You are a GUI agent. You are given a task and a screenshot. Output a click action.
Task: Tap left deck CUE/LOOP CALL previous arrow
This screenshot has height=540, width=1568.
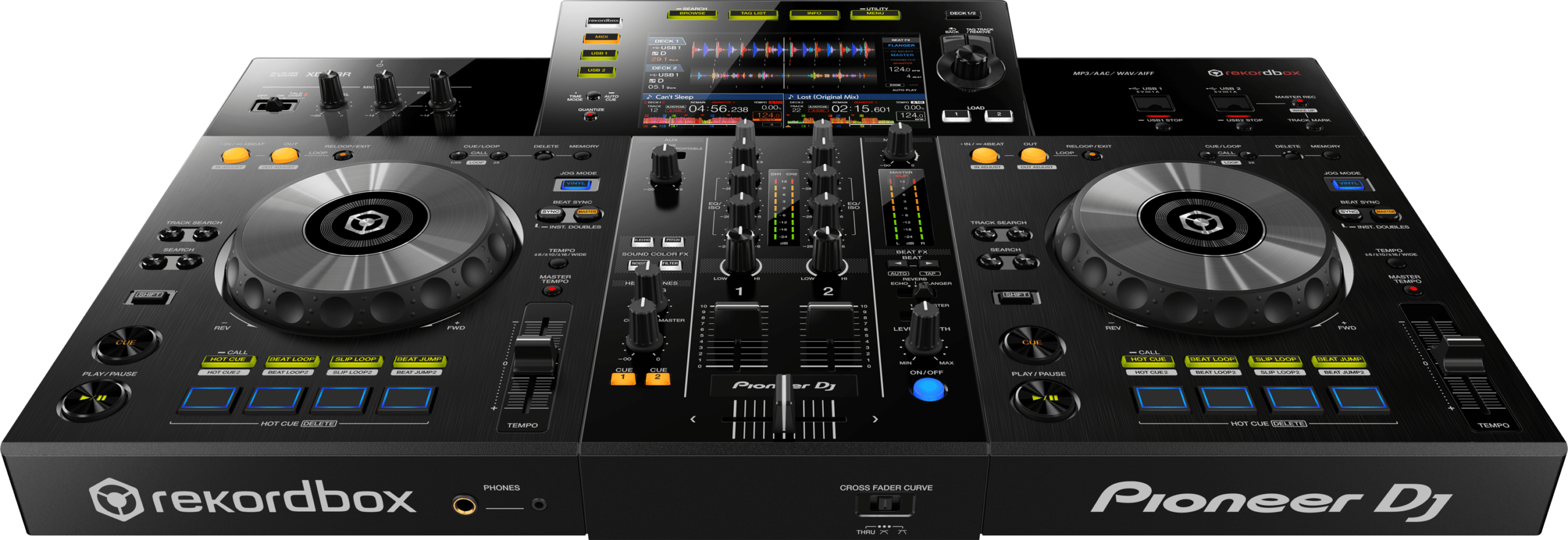pos(458,155)
